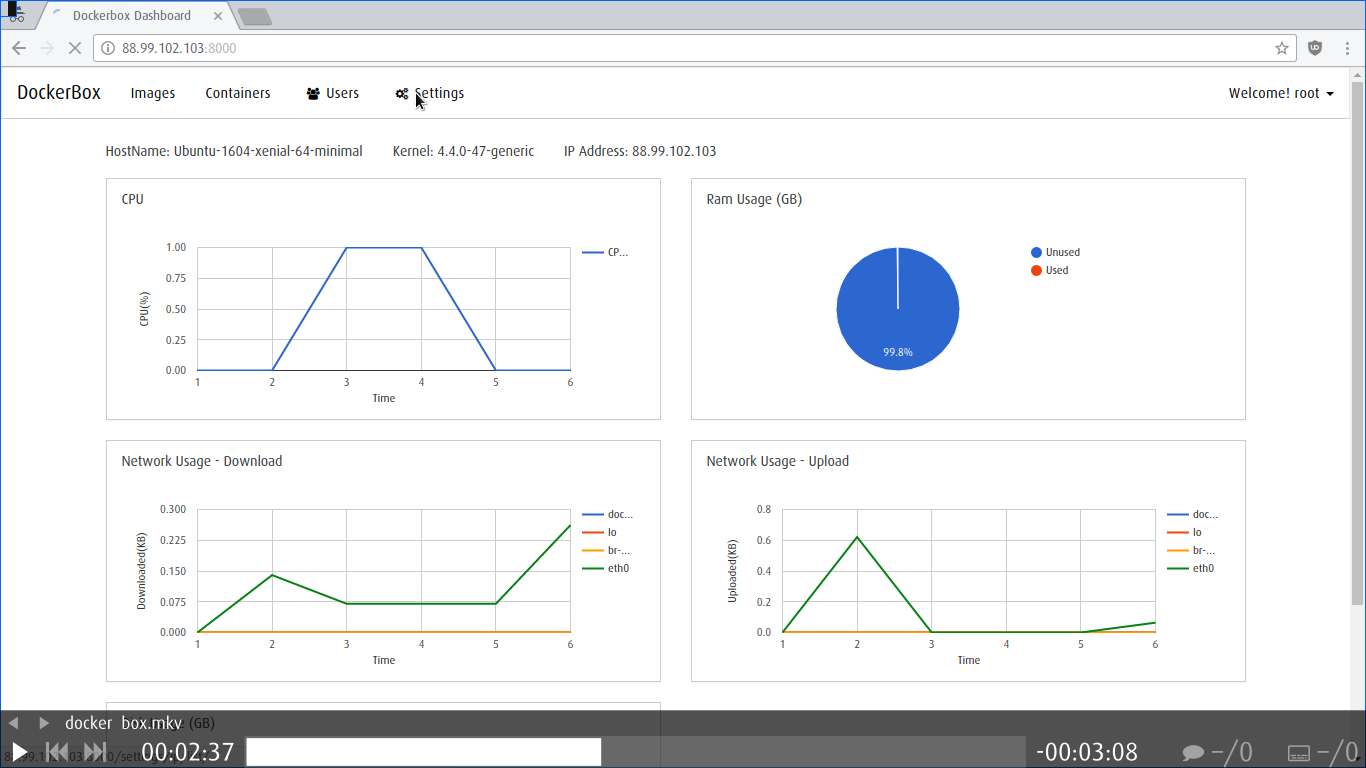
Task: Click the doc... legend in Upload chart
Action: pyautogui.click(x=1192, y=514)
